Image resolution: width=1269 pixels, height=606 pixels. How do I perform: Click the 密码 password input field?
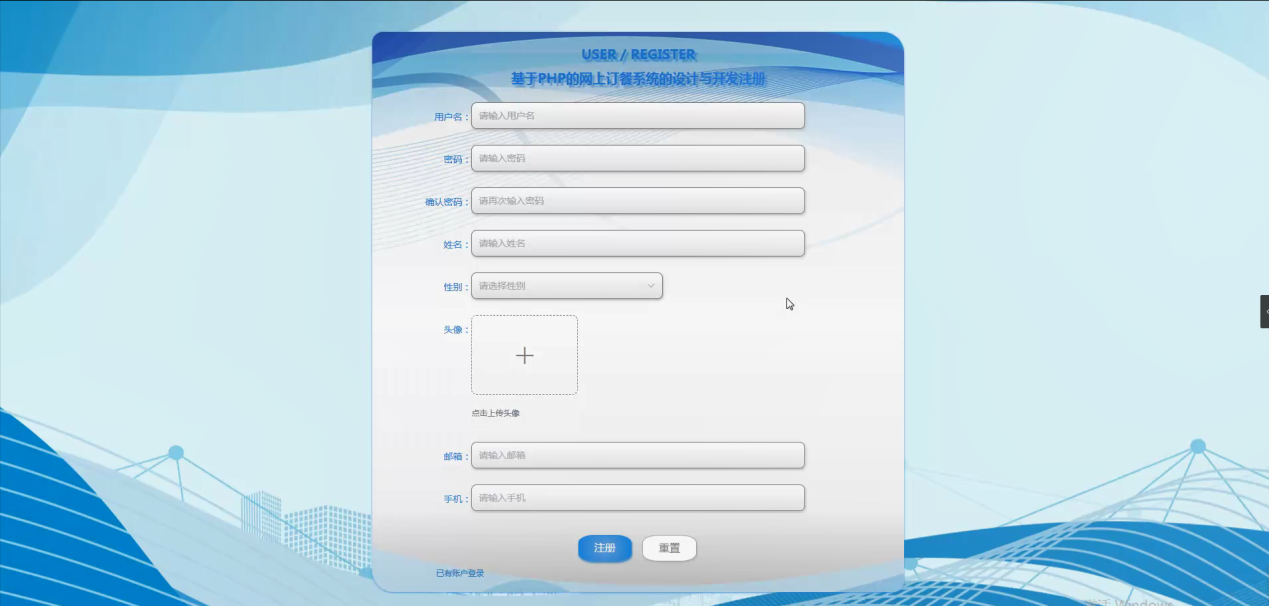click(x=637, y=158)
